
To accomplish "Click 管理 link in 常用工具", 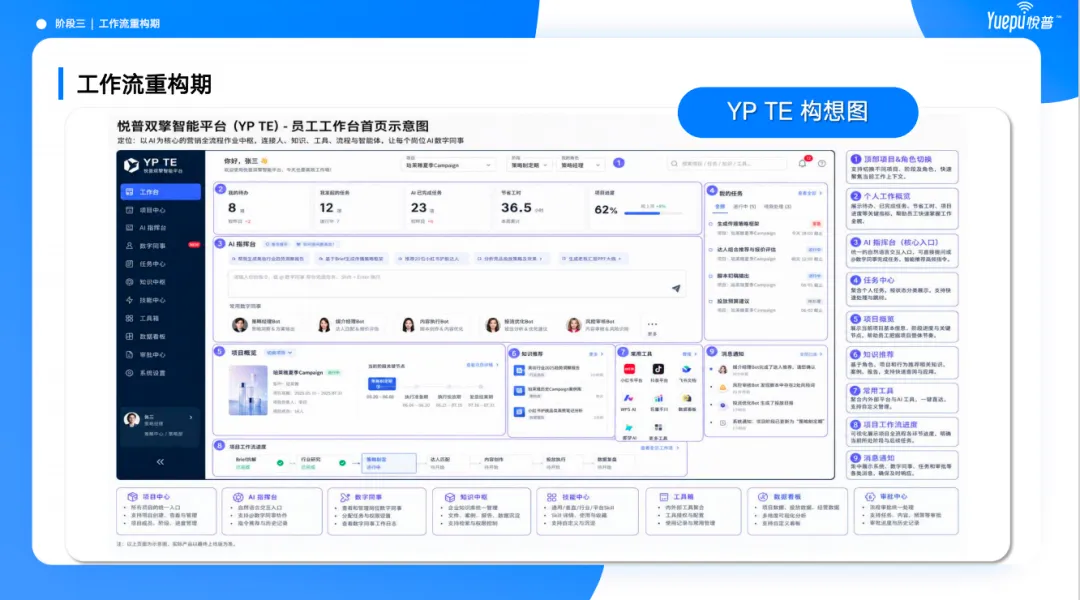I will point(689,354).
